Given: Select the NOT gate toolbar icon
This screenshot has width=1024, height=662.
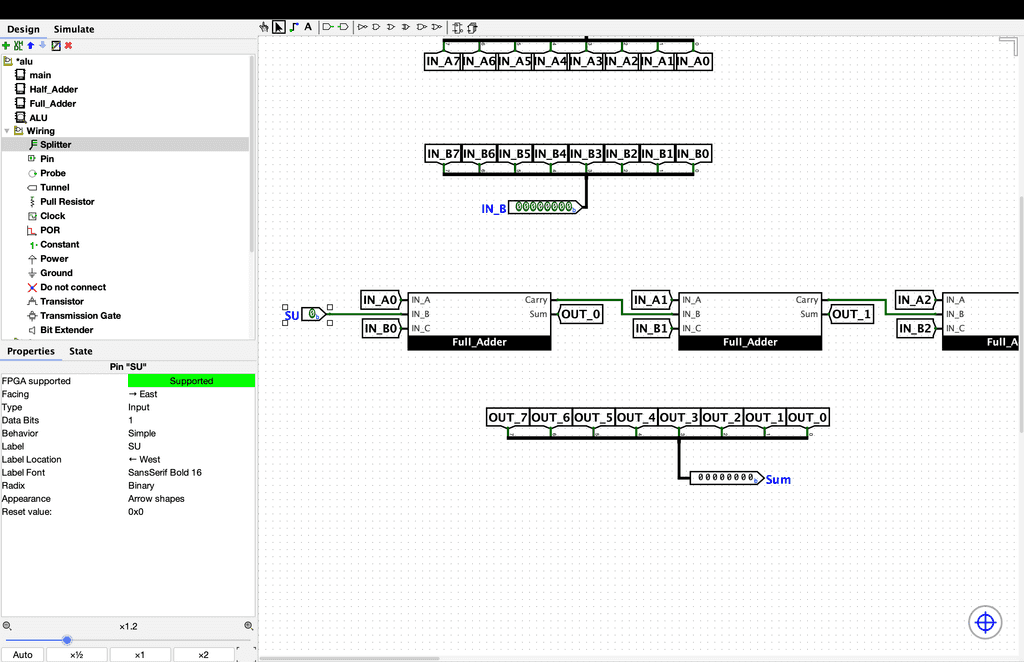Looking at the screenshot, I should (362, 27).
